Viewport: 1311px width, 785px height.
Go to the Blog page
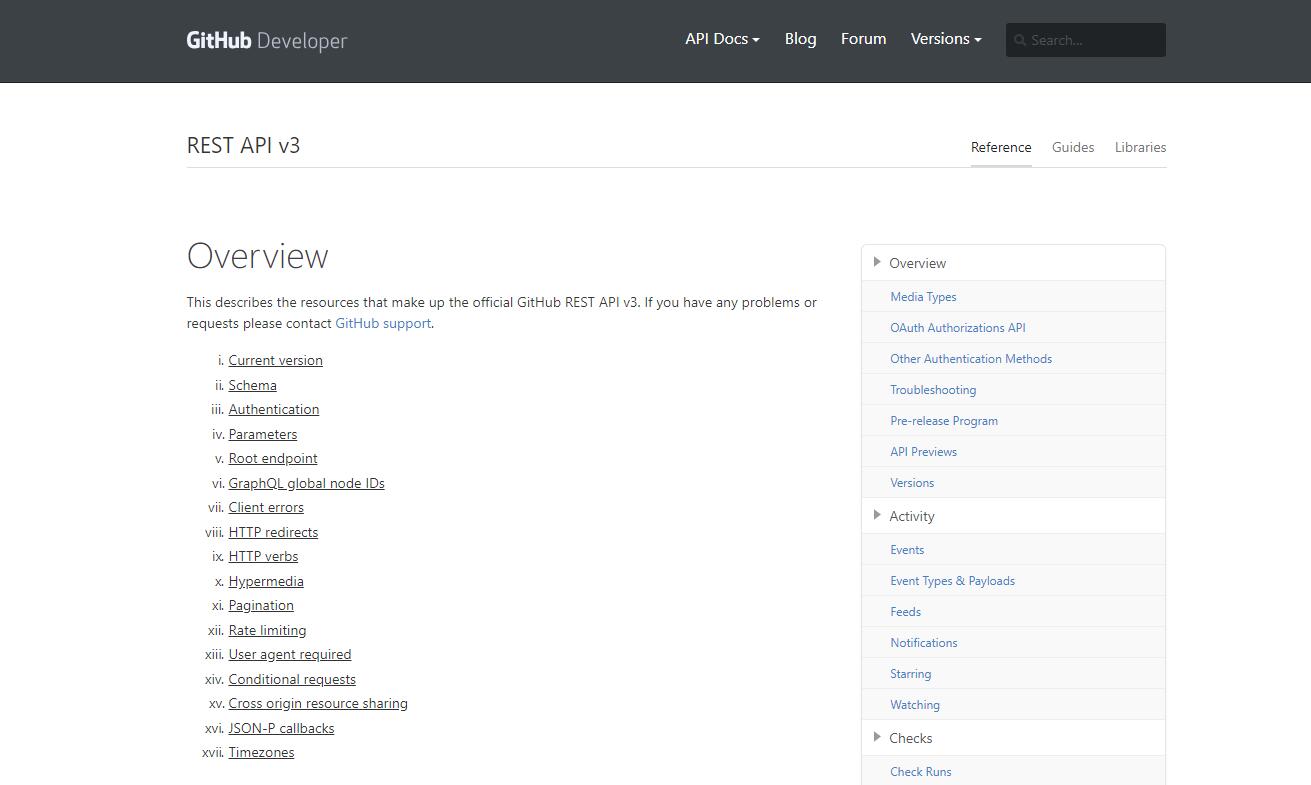[800, 39]
